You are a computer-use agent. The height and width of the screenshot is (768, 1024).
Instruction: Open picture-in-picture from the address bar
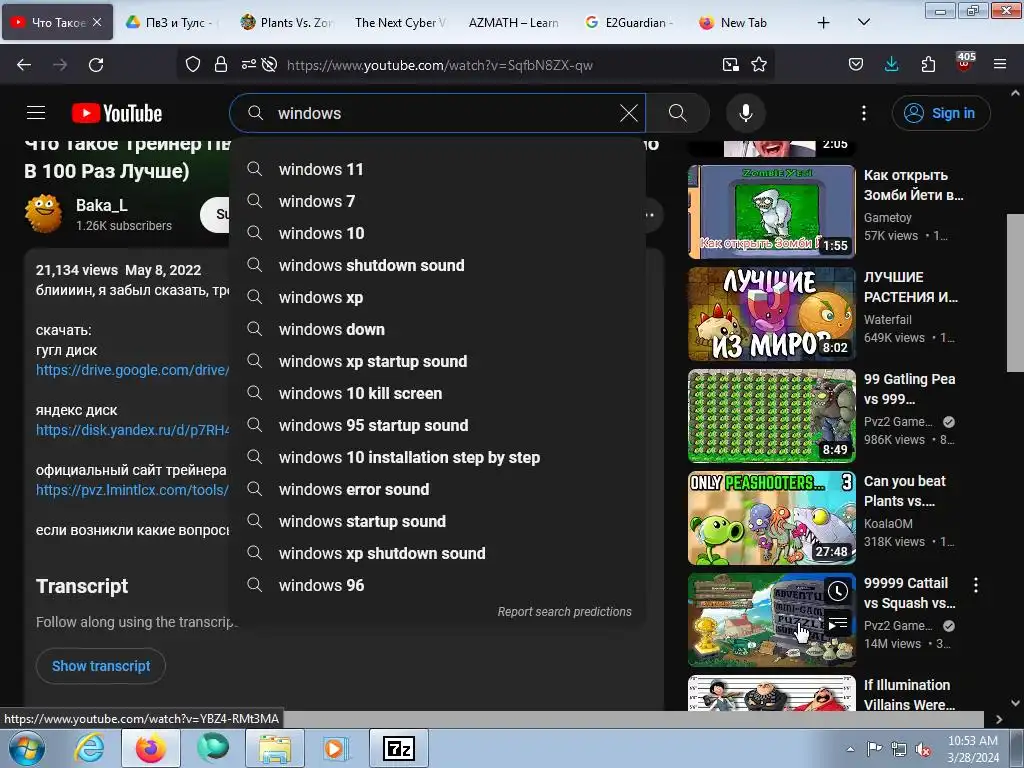pyautogui.click(x=731, y=64)
